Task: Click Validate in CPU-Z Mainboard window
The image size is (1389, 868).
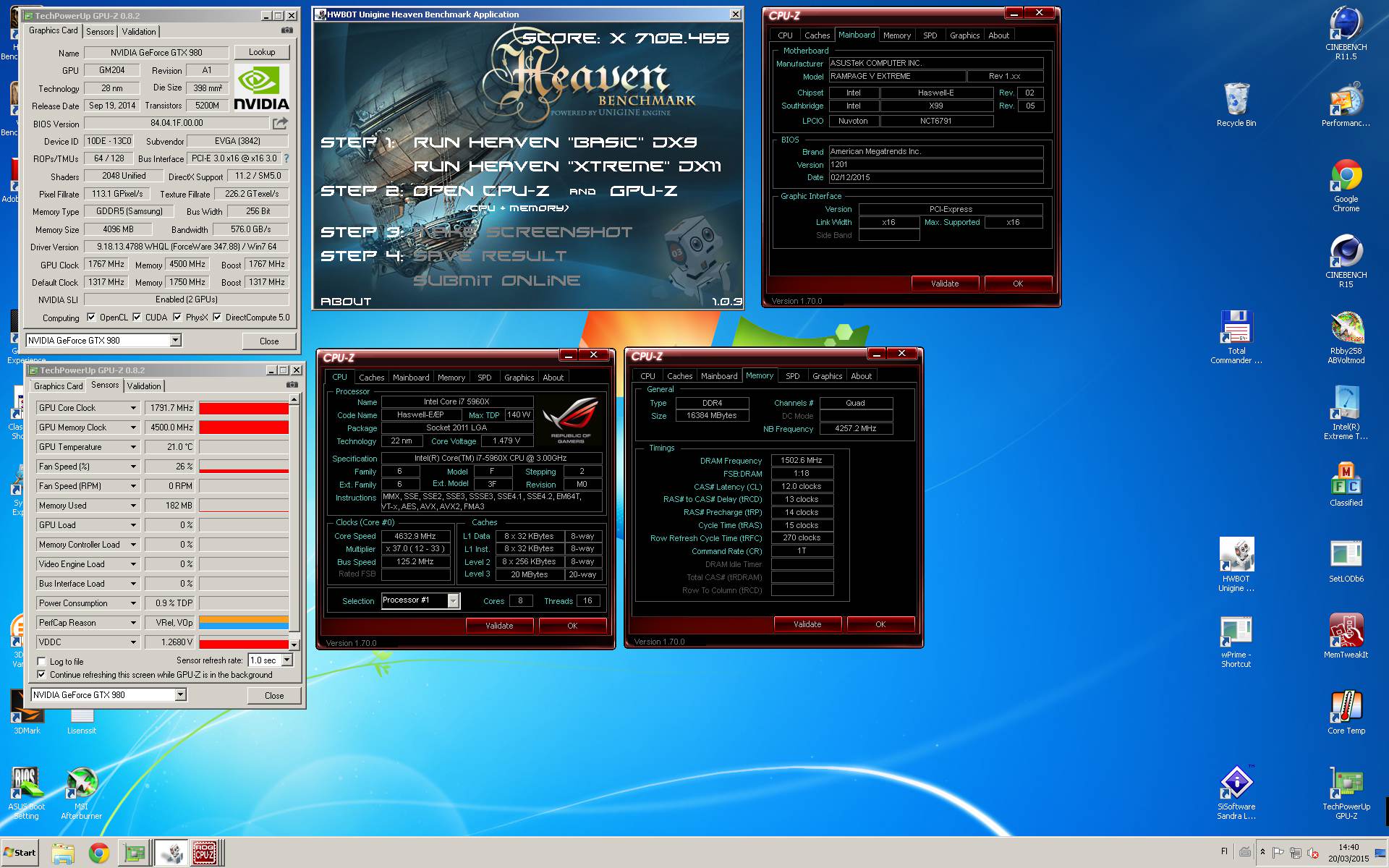Action: pos(944,284)
